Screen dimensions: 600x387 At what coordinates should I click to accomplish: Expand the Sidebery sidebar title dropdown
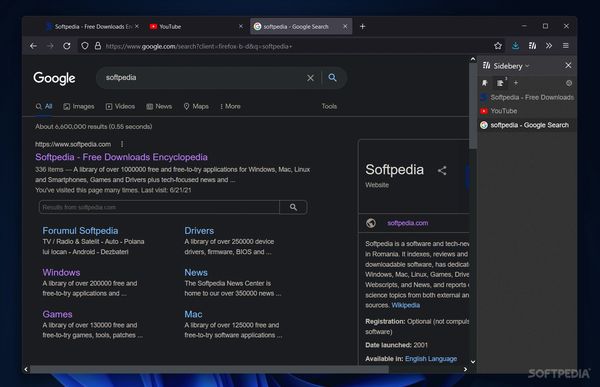pos(511,66)
